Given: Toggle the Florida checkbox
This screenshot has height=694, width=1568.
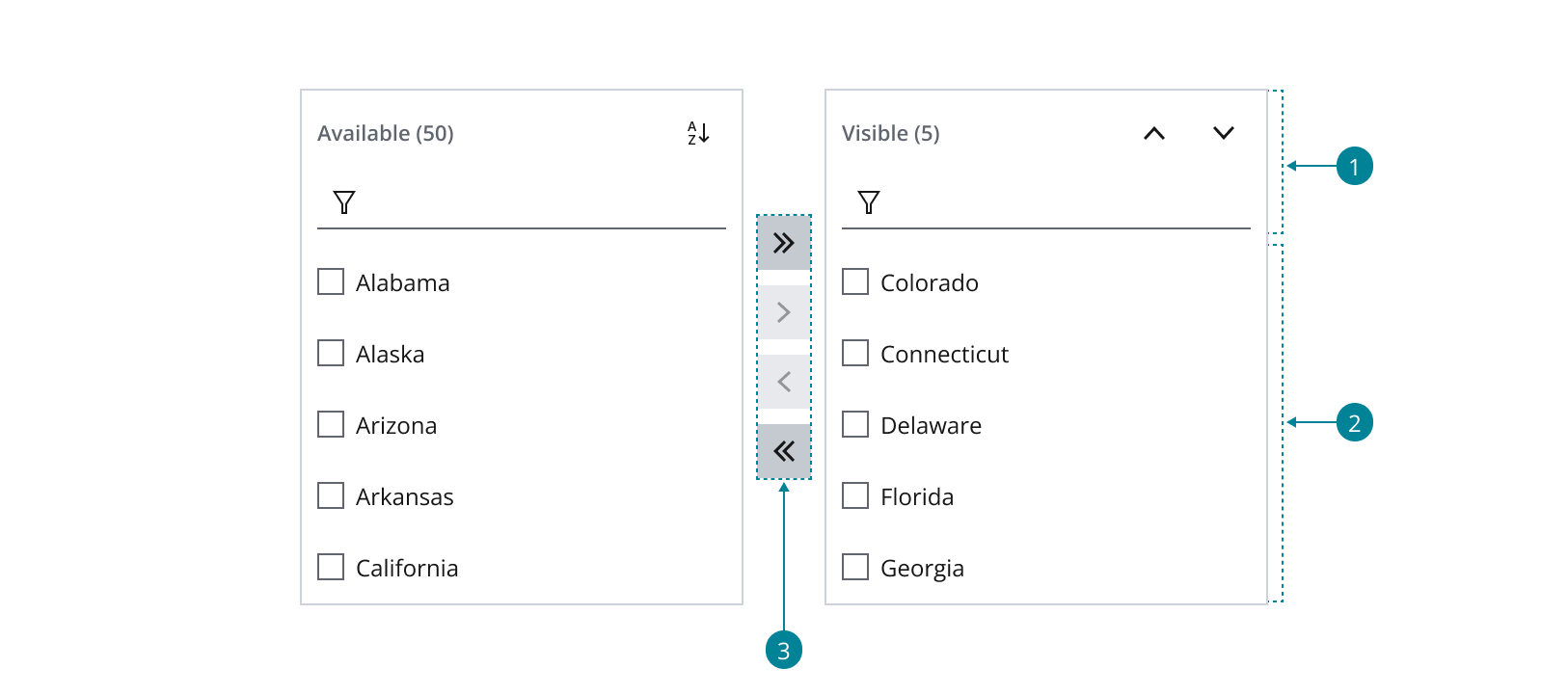Looking at the screenshot, I should (854, 495).
